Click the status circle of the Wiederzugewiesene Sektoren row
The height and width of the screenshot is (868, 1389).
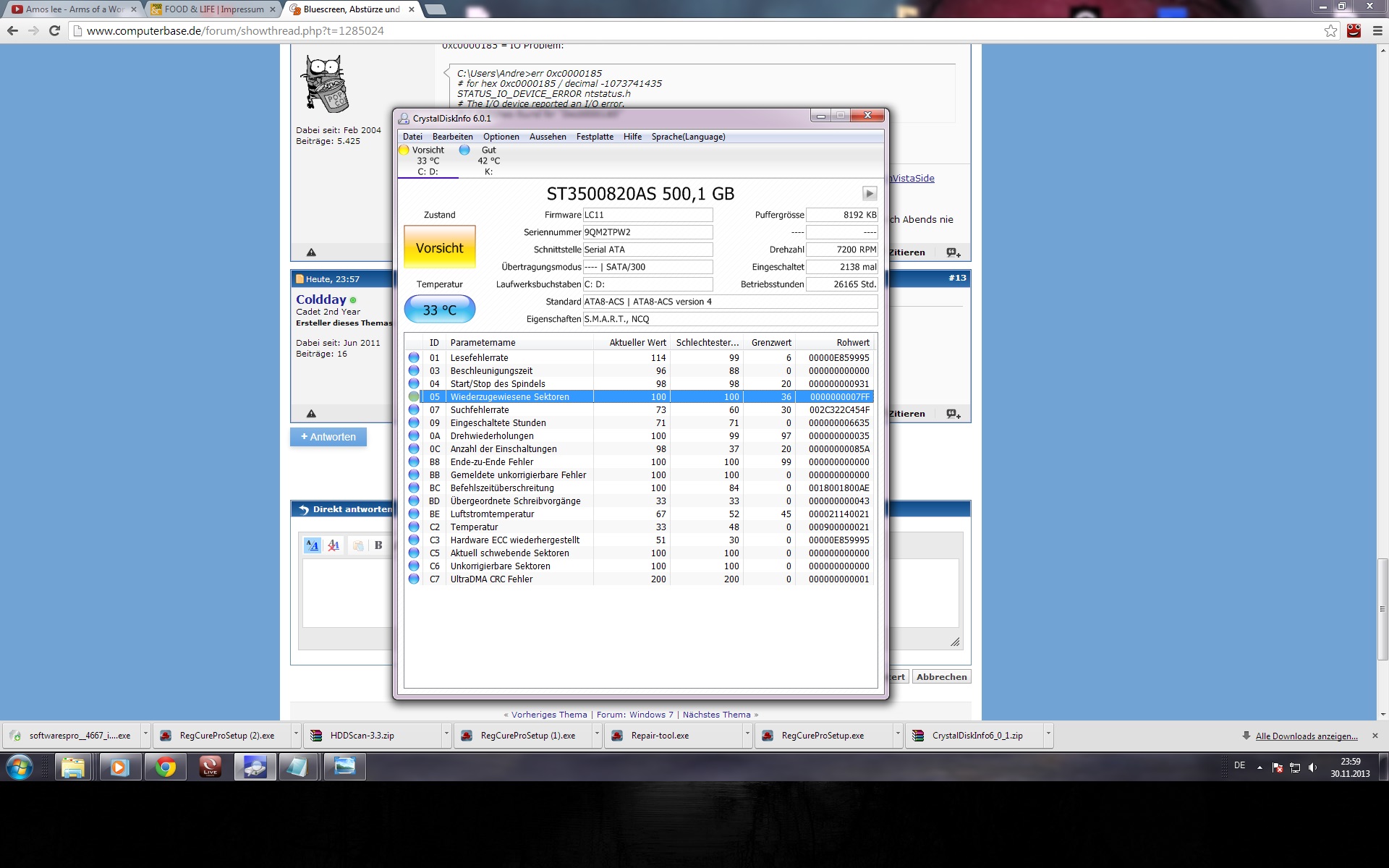pos(414,396)
